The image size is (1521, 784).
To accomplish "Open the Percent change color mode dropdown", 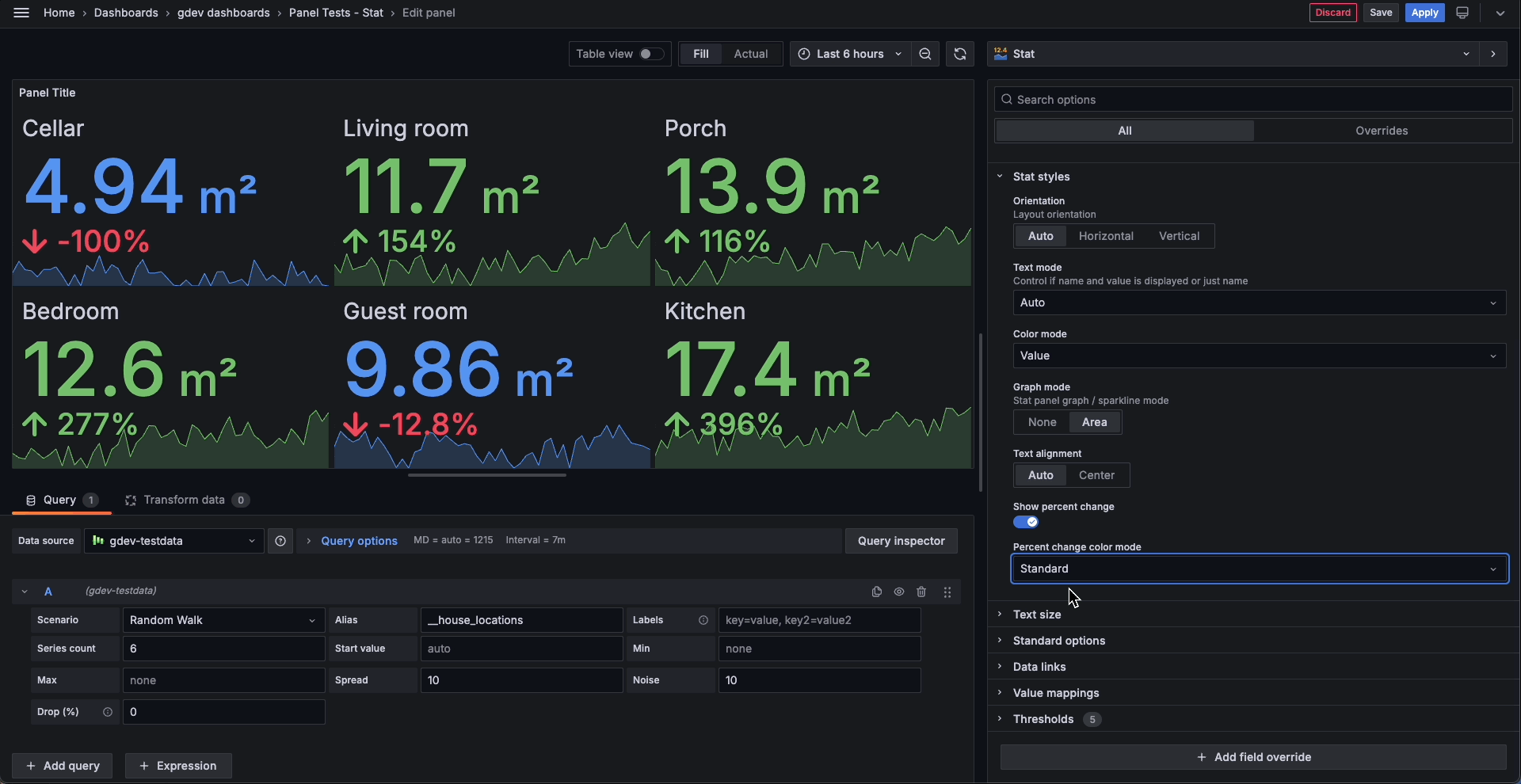I will pos(1260,569).
